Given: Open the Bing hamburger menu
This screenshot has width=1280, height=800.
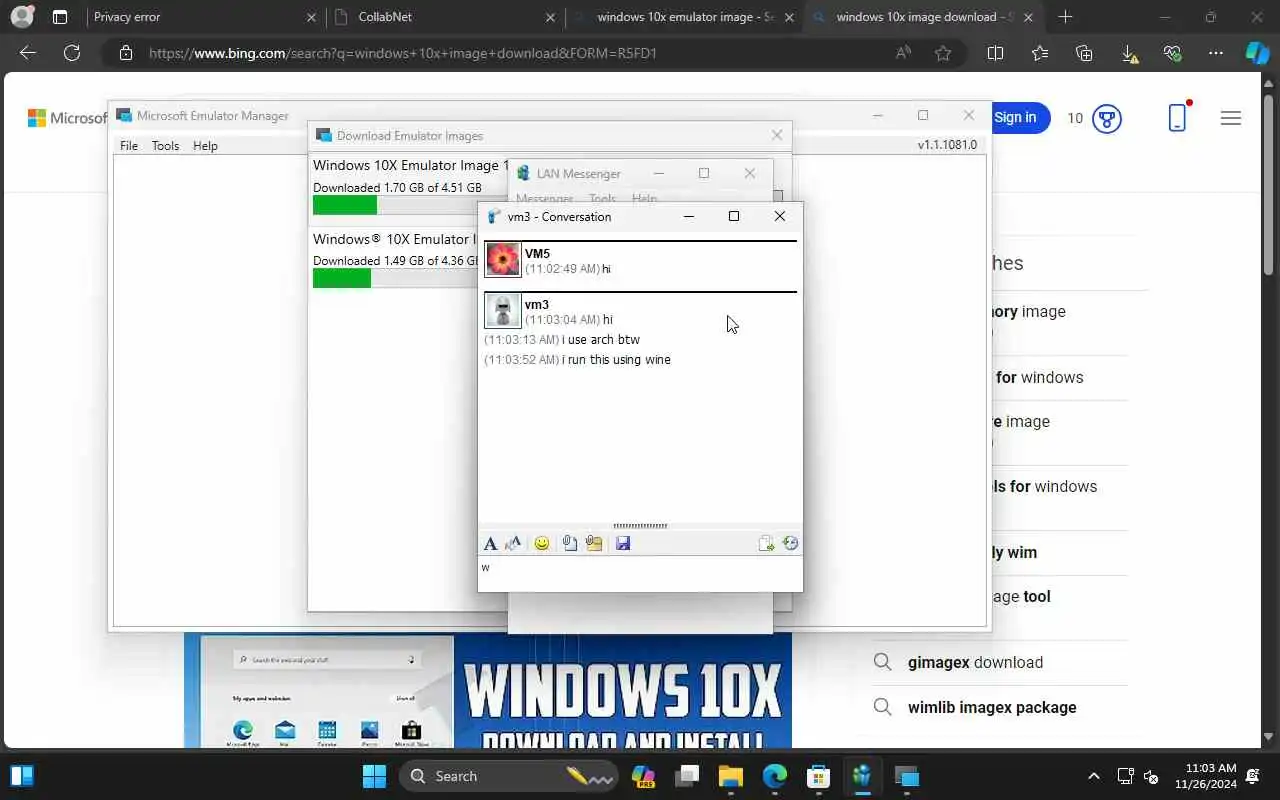Looking at the screenshot, I should pyautogui.click(x=1231, y=118).
